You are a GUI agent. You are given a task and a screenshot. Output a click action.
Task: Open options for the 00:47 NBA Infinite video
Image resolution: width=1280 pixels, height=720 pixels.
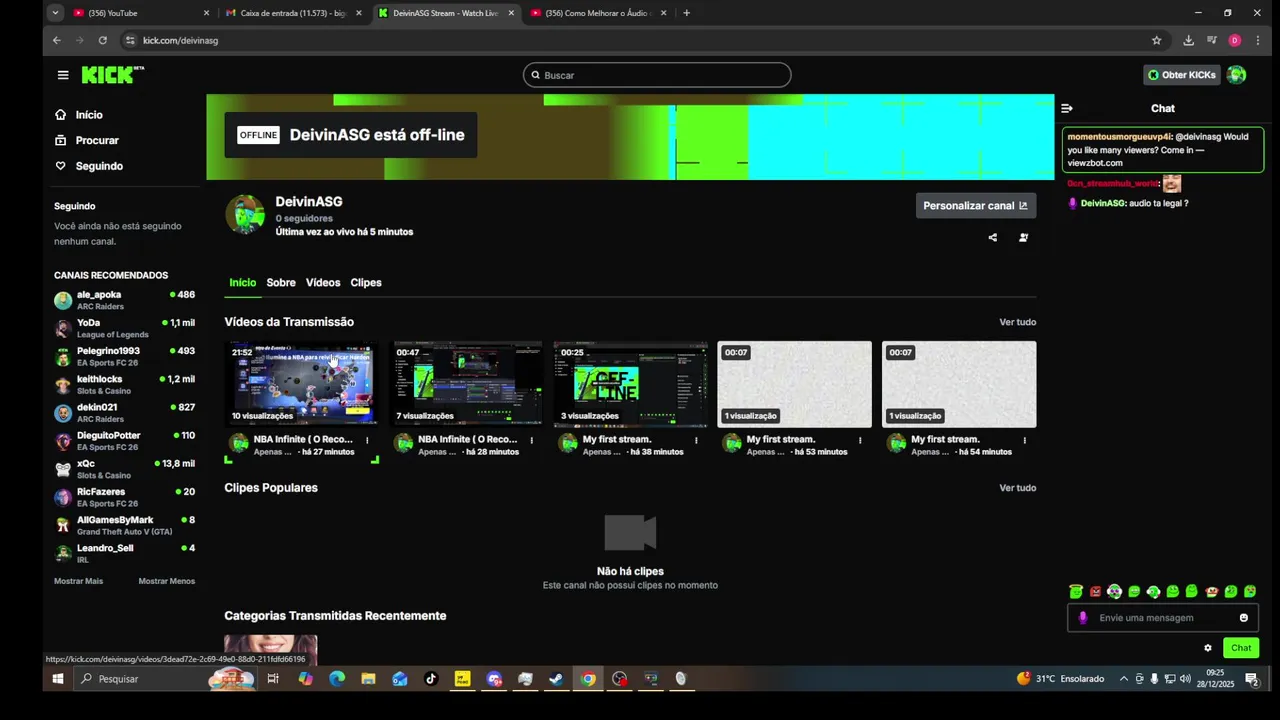[x=531, y=440]
